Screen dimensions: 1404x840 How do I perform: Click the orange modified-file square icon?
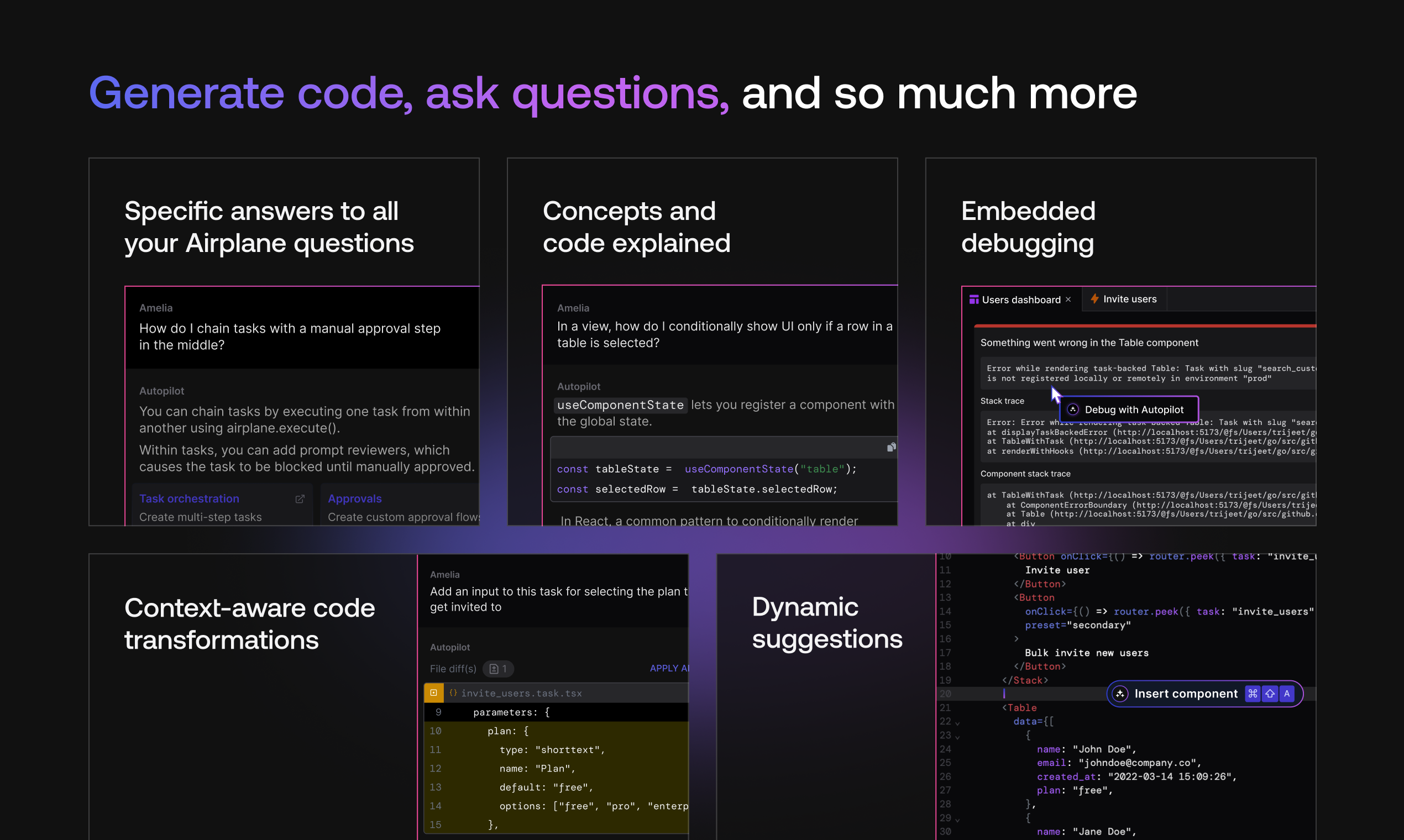[x=434, y=693]
